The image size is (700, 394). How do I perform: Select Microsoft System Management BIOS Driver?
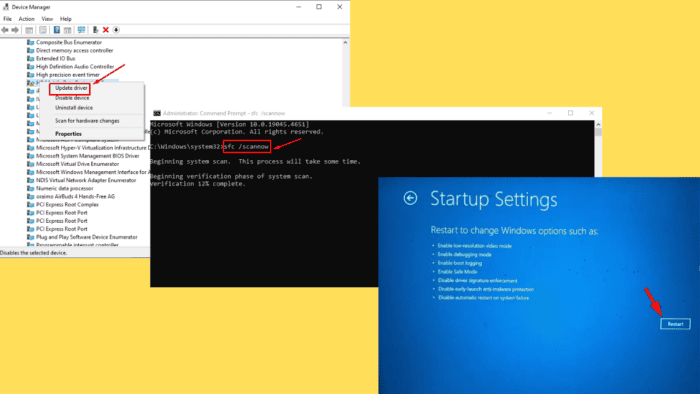point(88,156)
